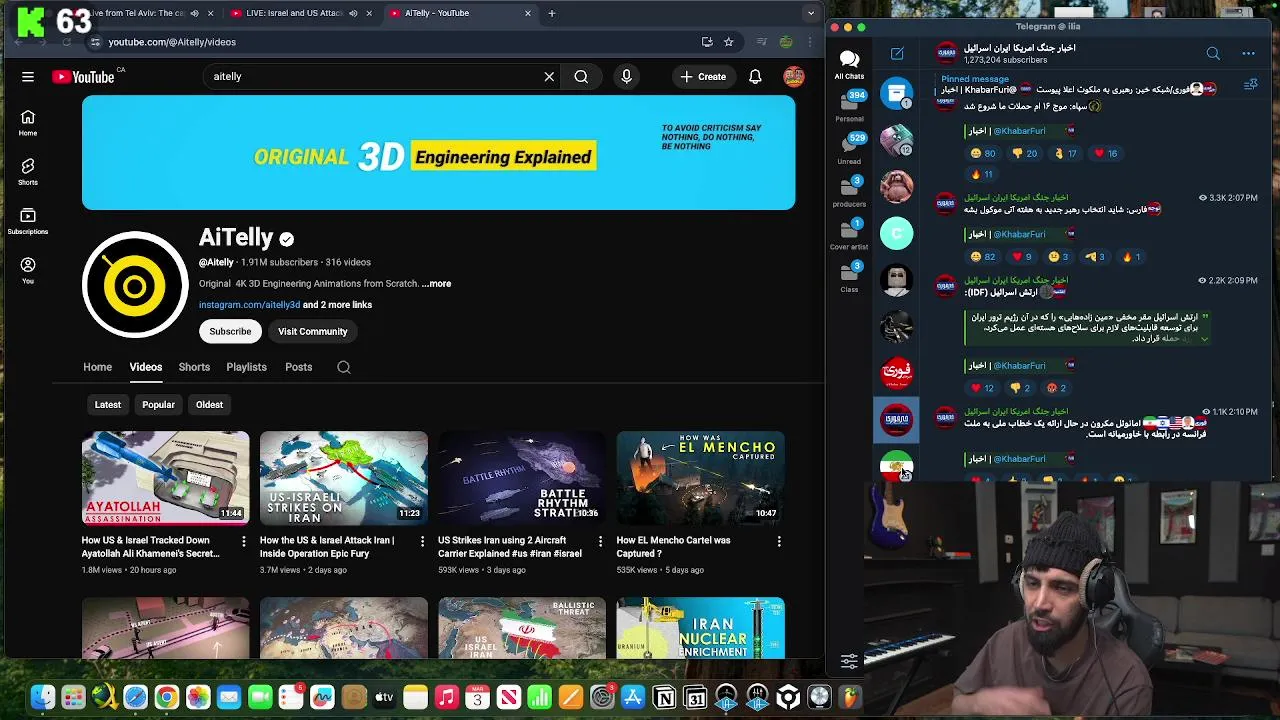
Task: Open the Archived chats item in Telegram
Action: (897, 93)
